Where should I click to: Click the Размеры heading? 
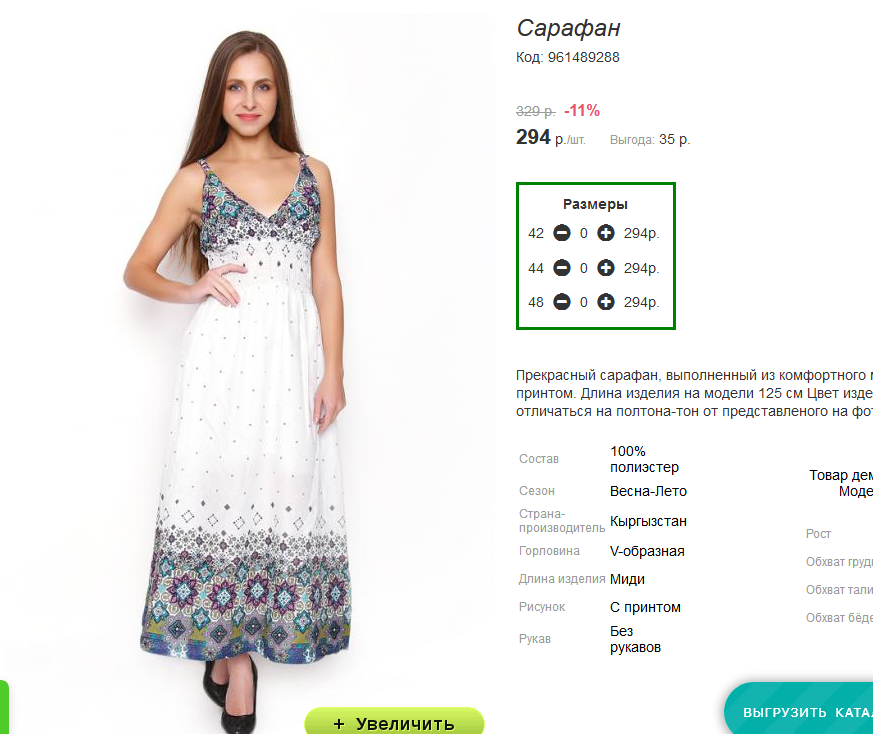[x=595, y=204]
